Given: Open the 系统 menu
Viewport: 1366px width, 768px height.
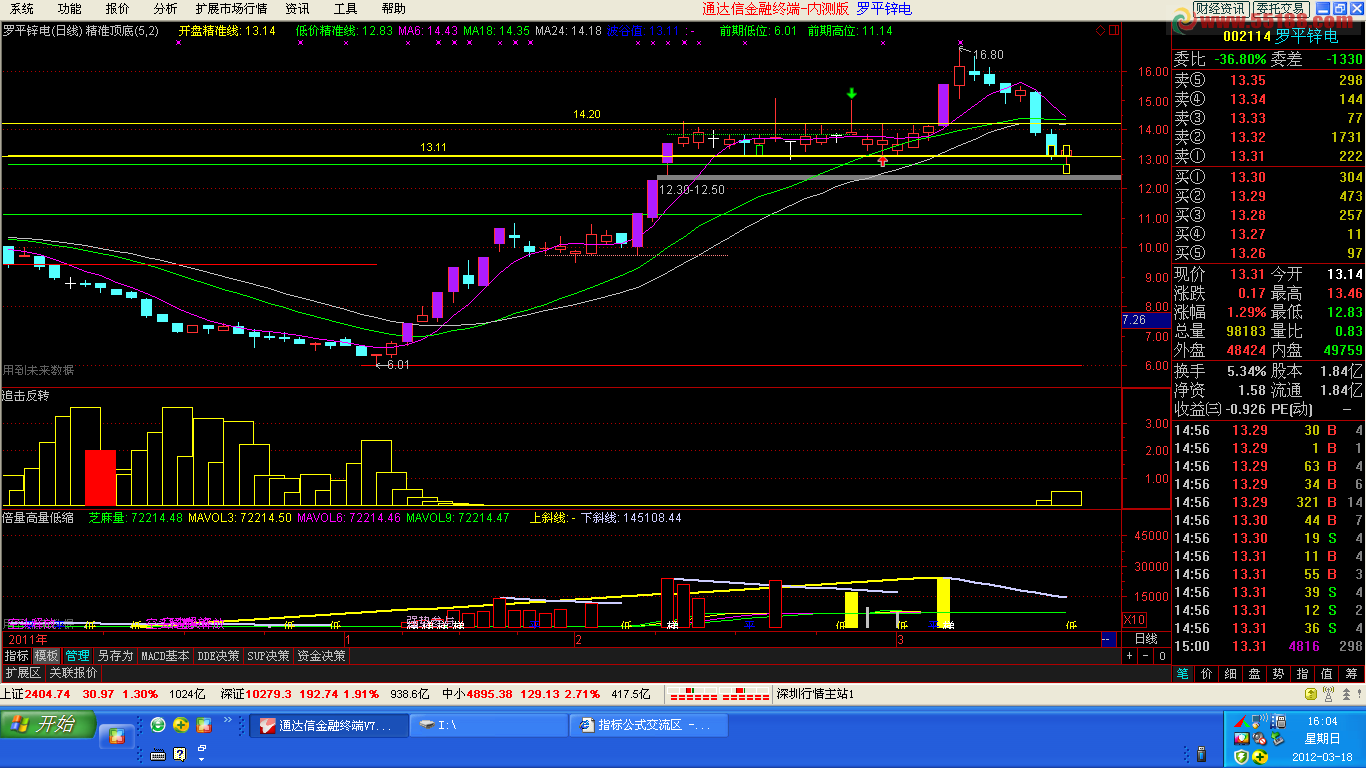Looking at the screenshot, I should (x=22, y=8).
